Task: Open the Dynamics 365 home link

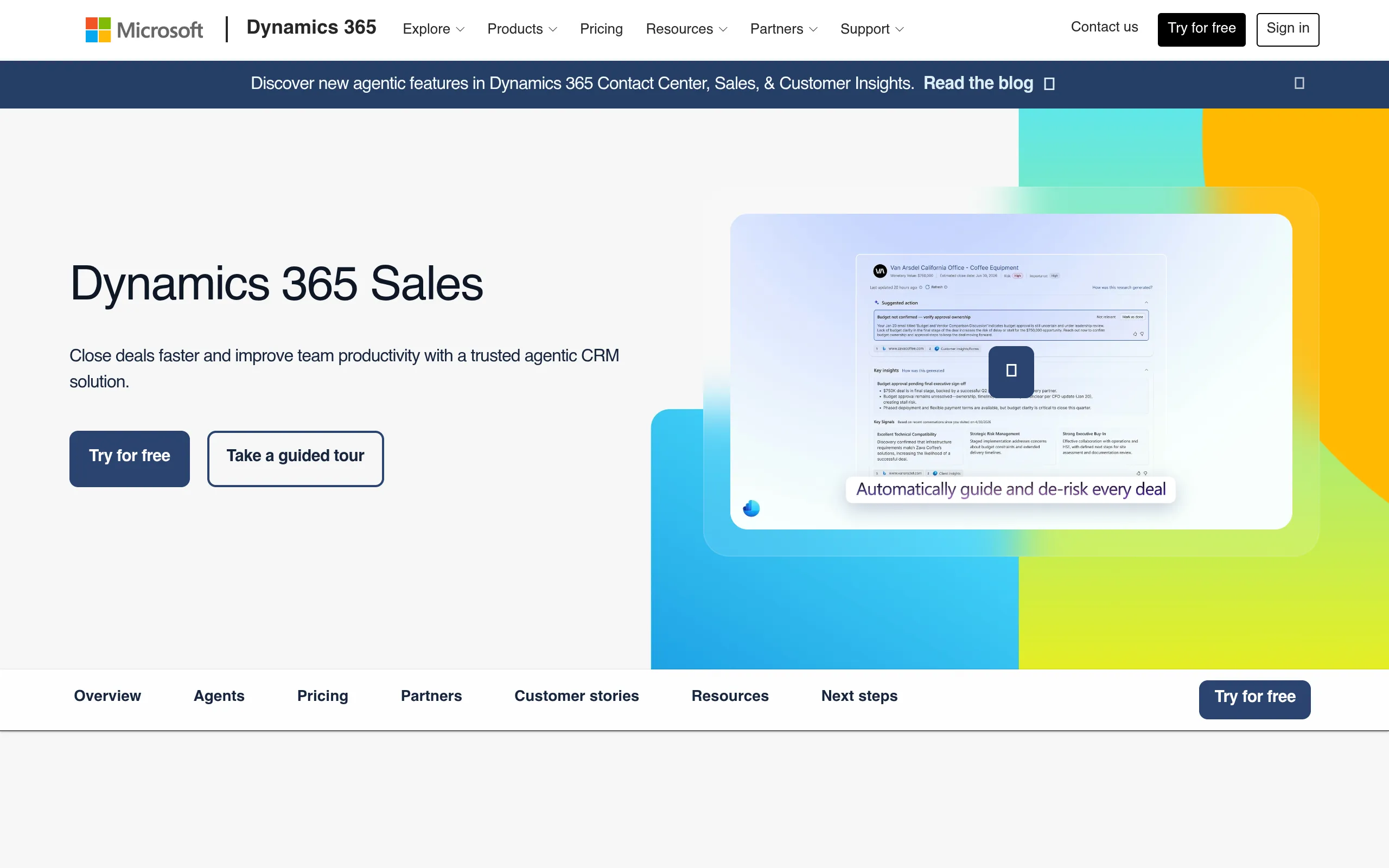Action: 311,28
